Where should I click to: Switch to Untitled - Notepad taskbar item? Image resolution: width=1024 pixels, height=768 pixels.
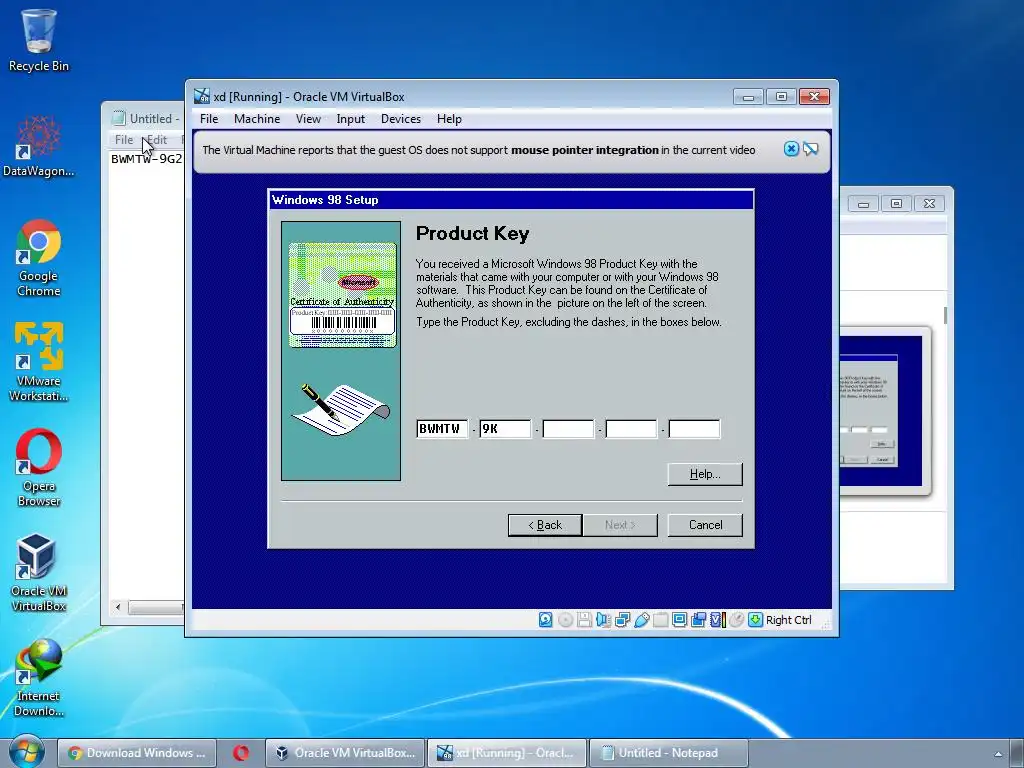tap(669, 753)
